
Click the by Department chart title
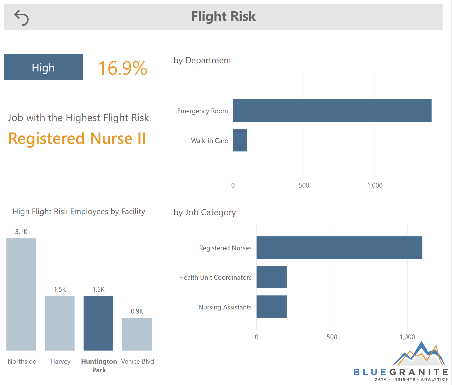202,60
